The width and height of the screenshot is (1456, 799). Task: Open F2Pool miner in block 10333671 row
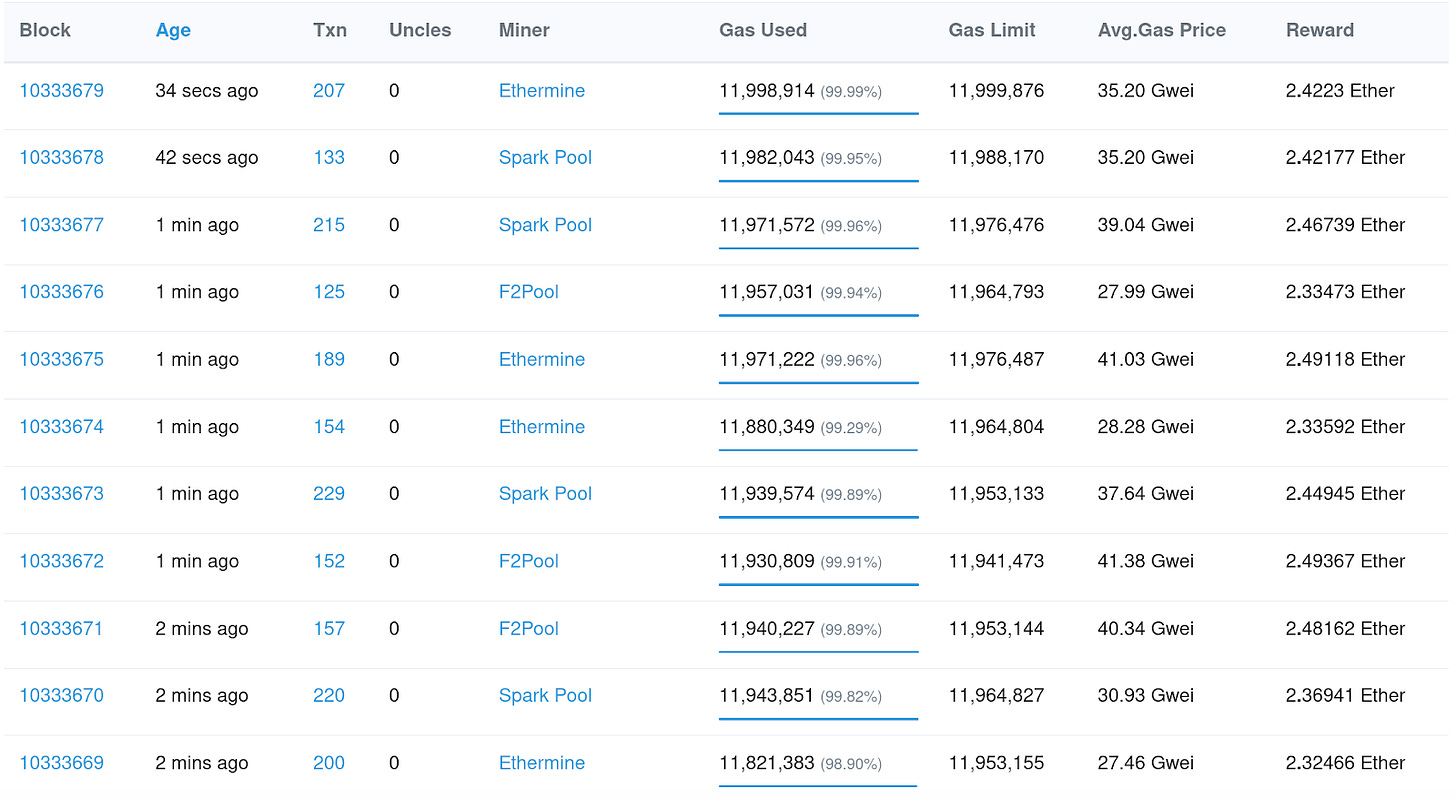click(x=528, y=629)
